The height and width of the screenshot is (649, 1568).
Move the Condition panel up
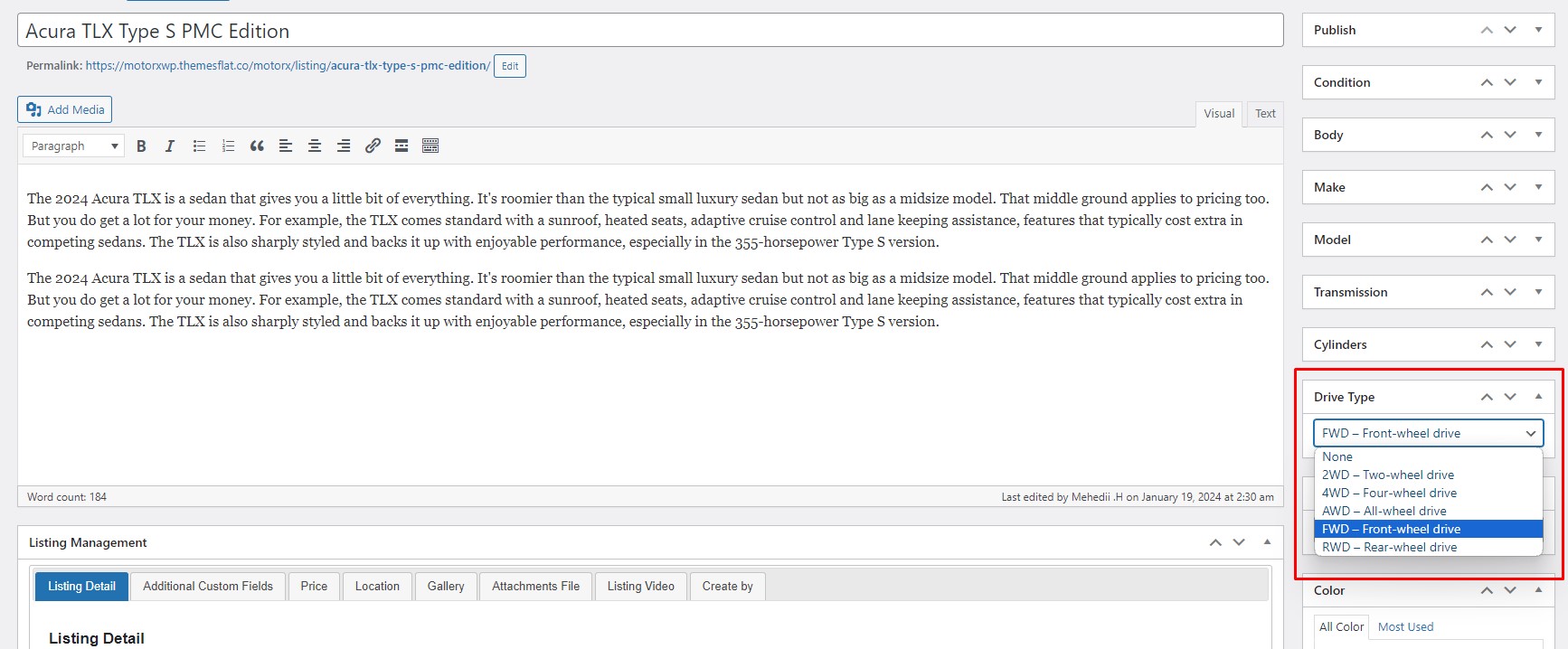pos(1487,82)
